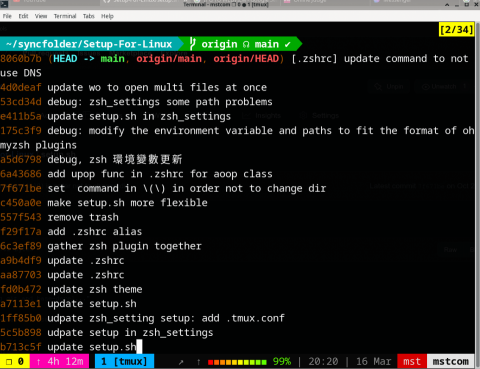This screenshot has width=480, height=369.
Task: Click the red mst user segment
Action: 412,361
